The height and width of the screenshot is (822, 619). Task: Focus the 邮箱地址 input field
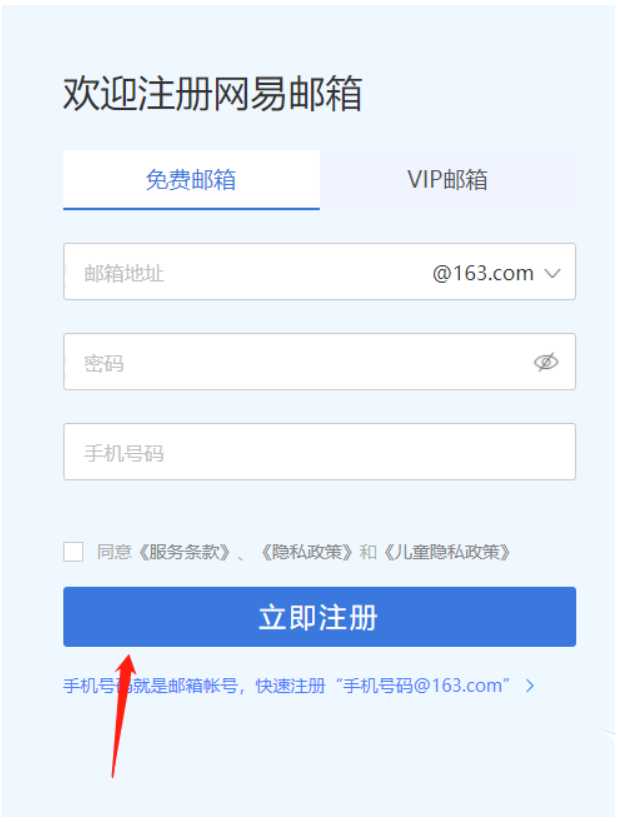(x=246, y=272)
